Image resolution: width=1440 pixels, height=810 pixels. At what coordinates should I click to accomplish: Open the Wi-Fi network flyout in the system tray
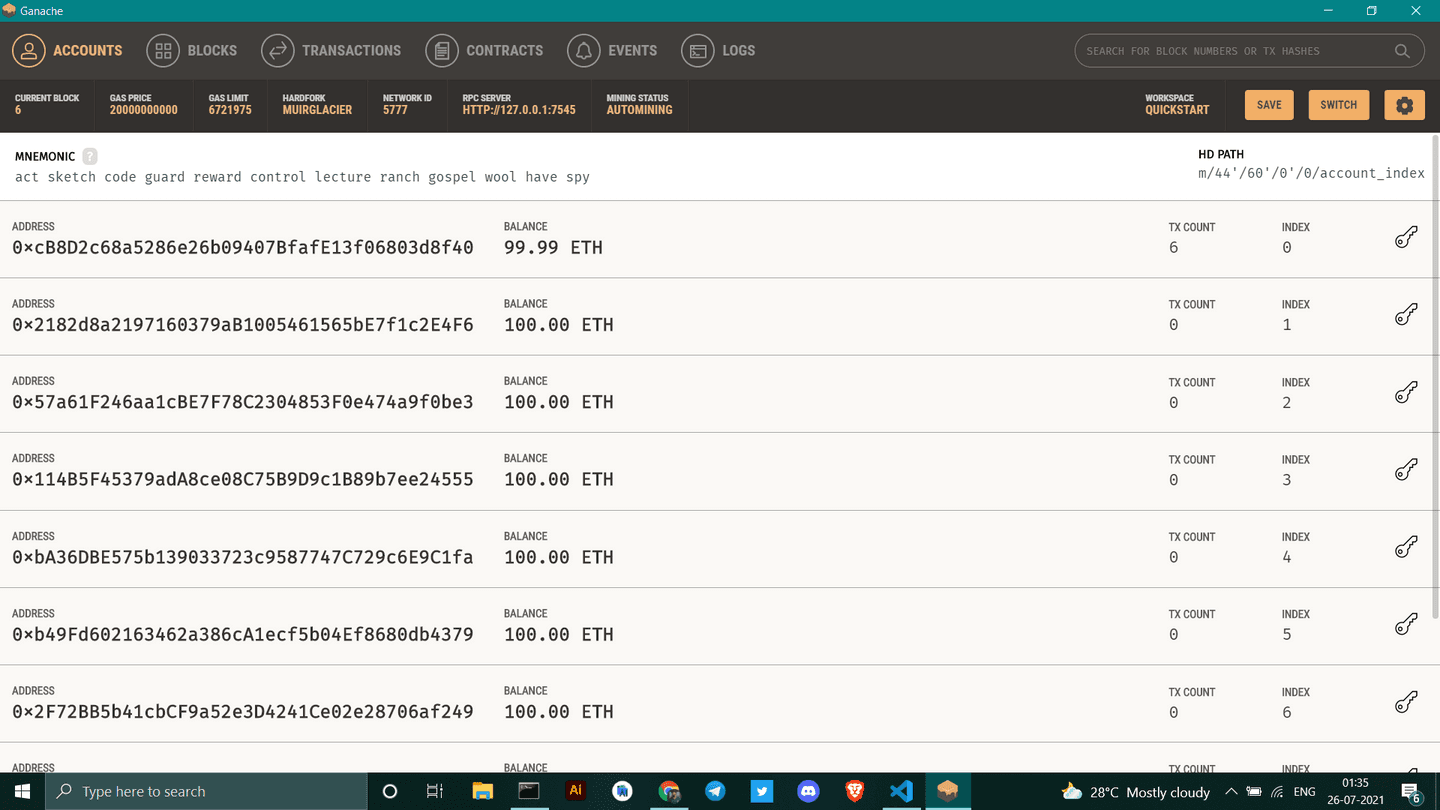tap(1278, 791)
